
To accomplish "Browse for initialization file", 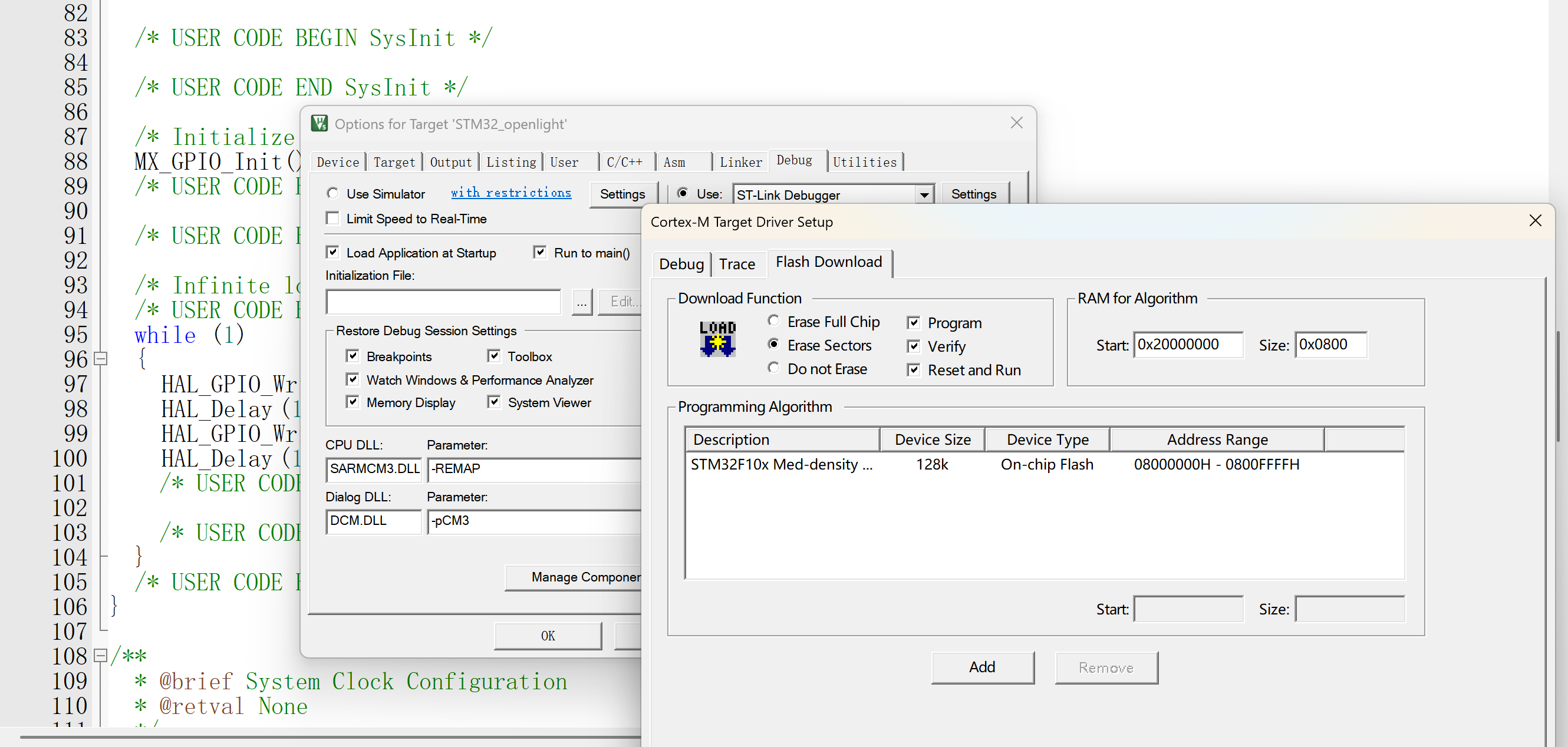I will point(582,302).
